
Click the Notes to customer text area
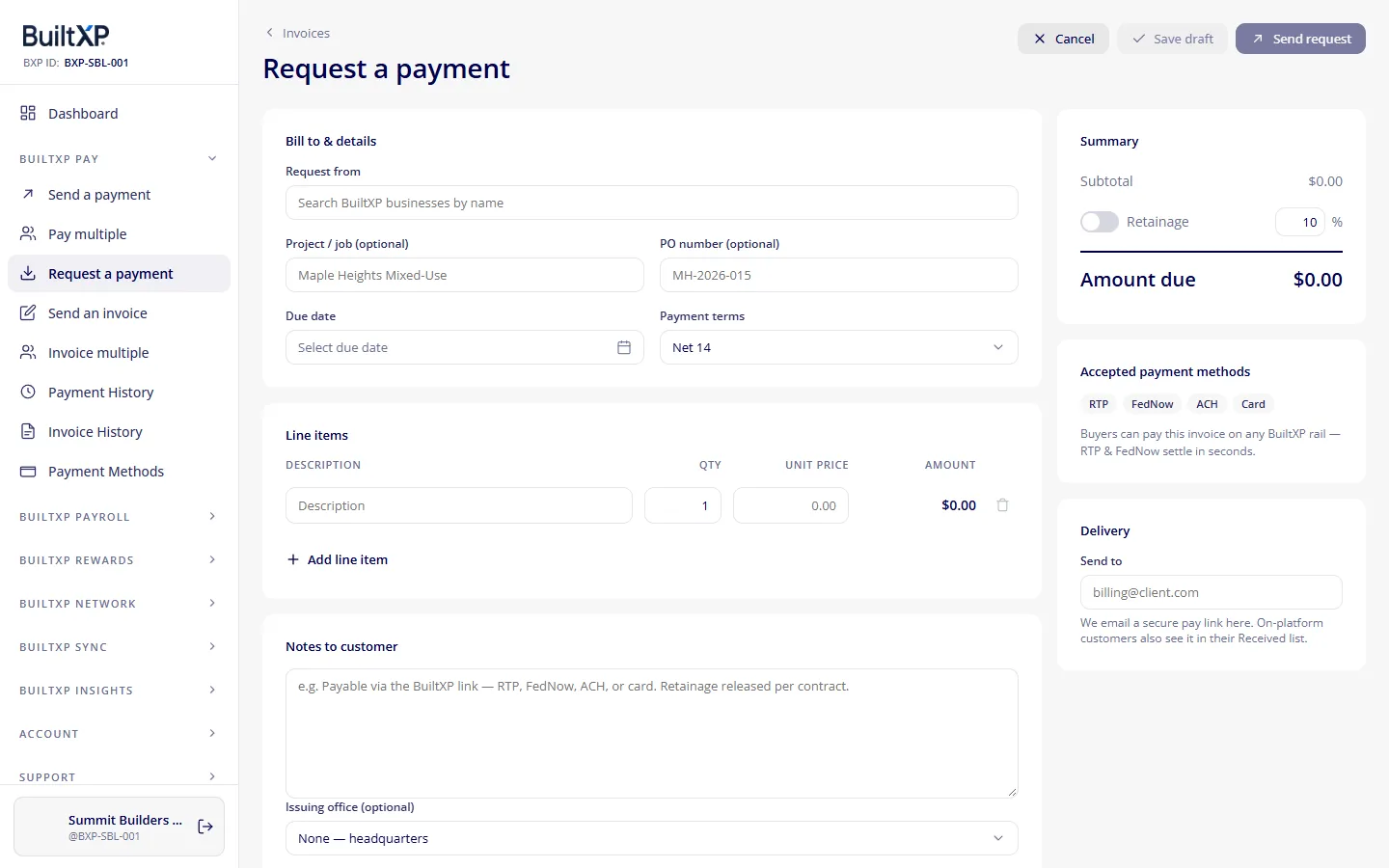652,733
